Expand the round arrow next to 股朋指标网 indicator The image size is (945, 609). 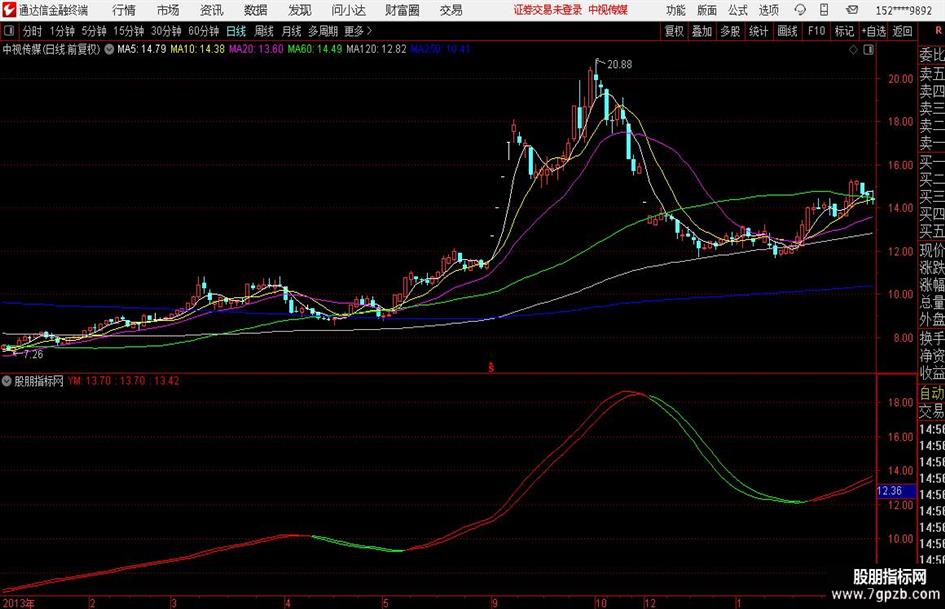tap(7, 381)
